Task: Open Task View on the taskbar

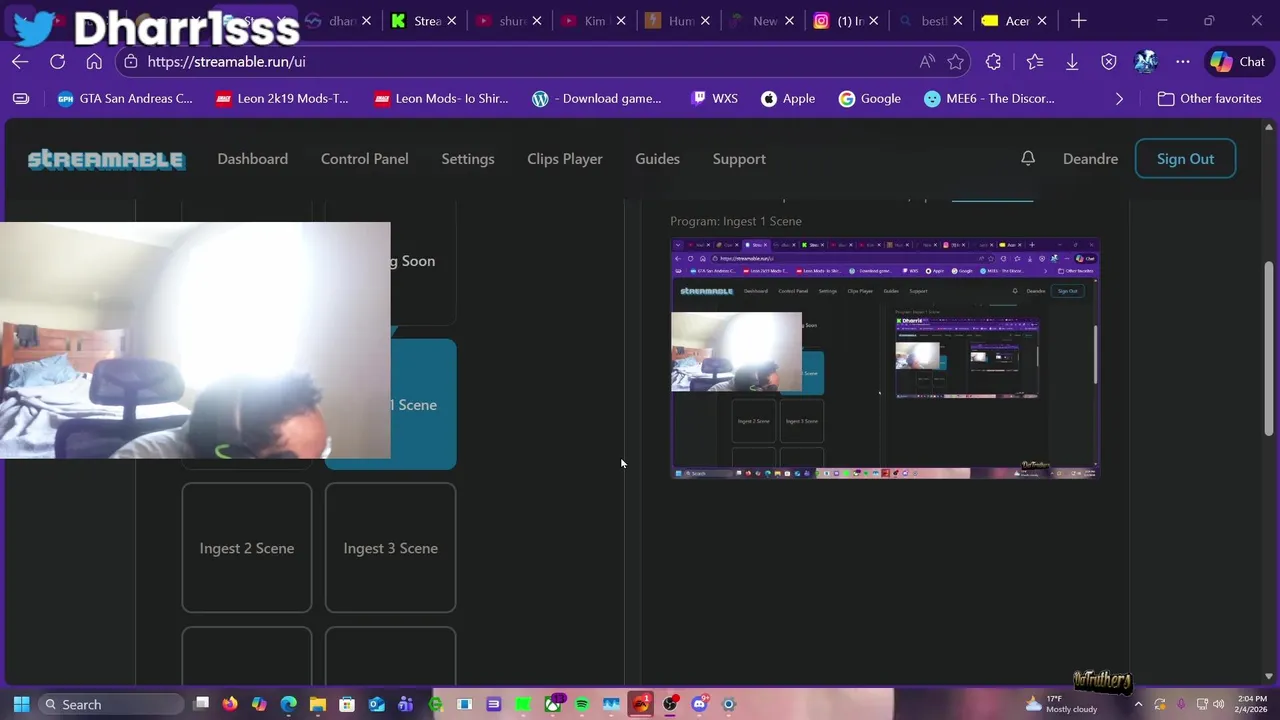Action: coord(201,704)
